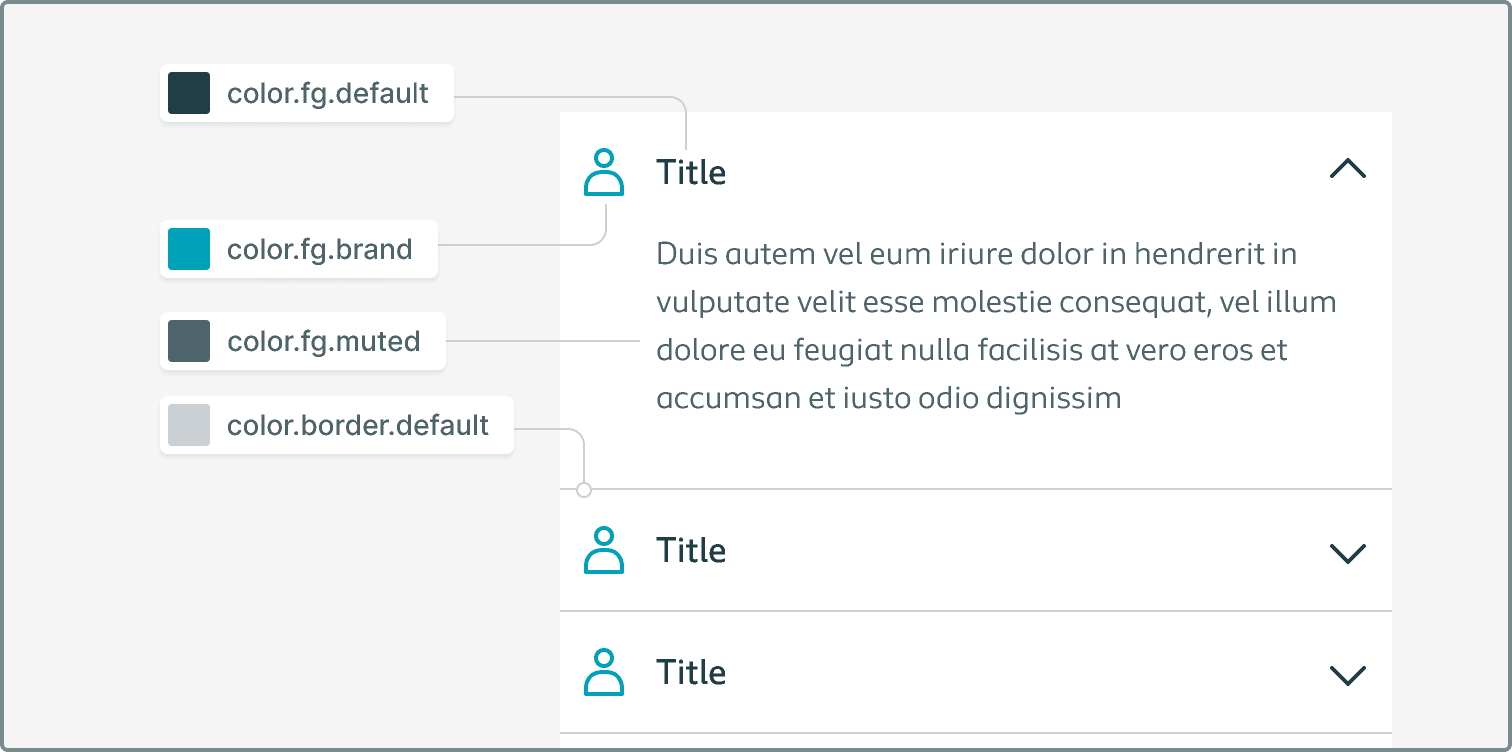Click the Title of the expanded accordion item
This screenshot has width=1512, height=752.
coord(691,172)
